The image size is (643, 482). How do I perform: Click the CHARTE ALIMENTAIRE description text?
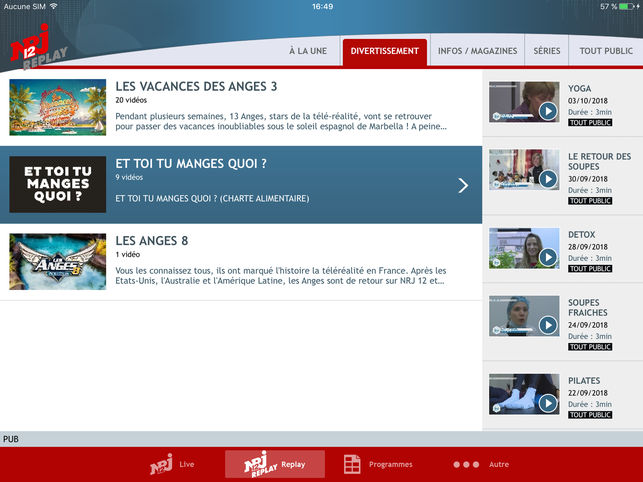212,199
